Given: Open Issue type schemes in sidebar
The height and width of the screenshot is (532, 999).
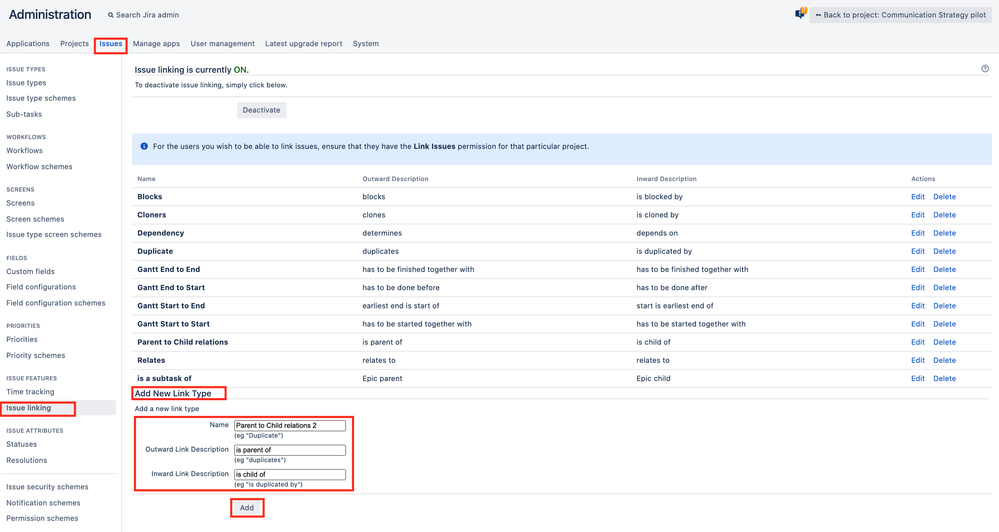Looking at the screenshot, I should 41,98.
